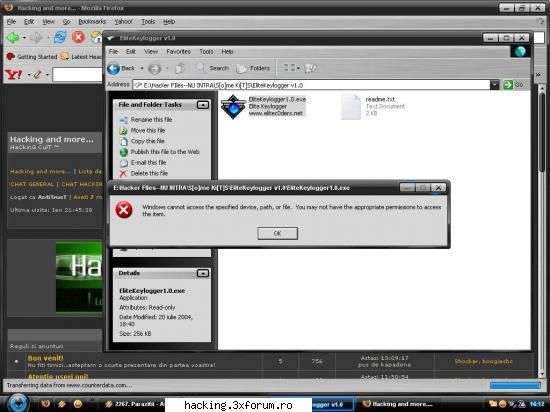Open Explorer Help menu
550x412 pixels.
click(x=227, y=52)
